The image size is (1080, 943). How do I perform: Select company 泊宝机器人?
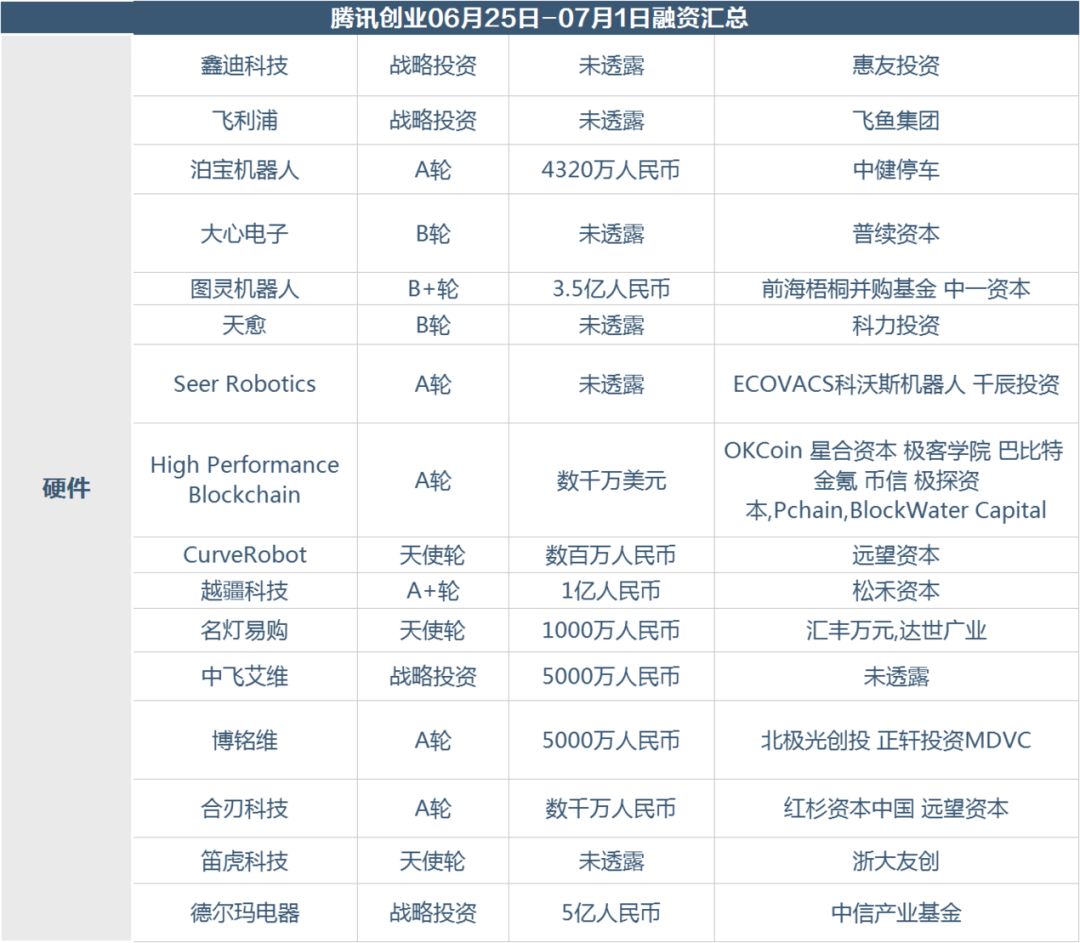[x=244, y=170]
